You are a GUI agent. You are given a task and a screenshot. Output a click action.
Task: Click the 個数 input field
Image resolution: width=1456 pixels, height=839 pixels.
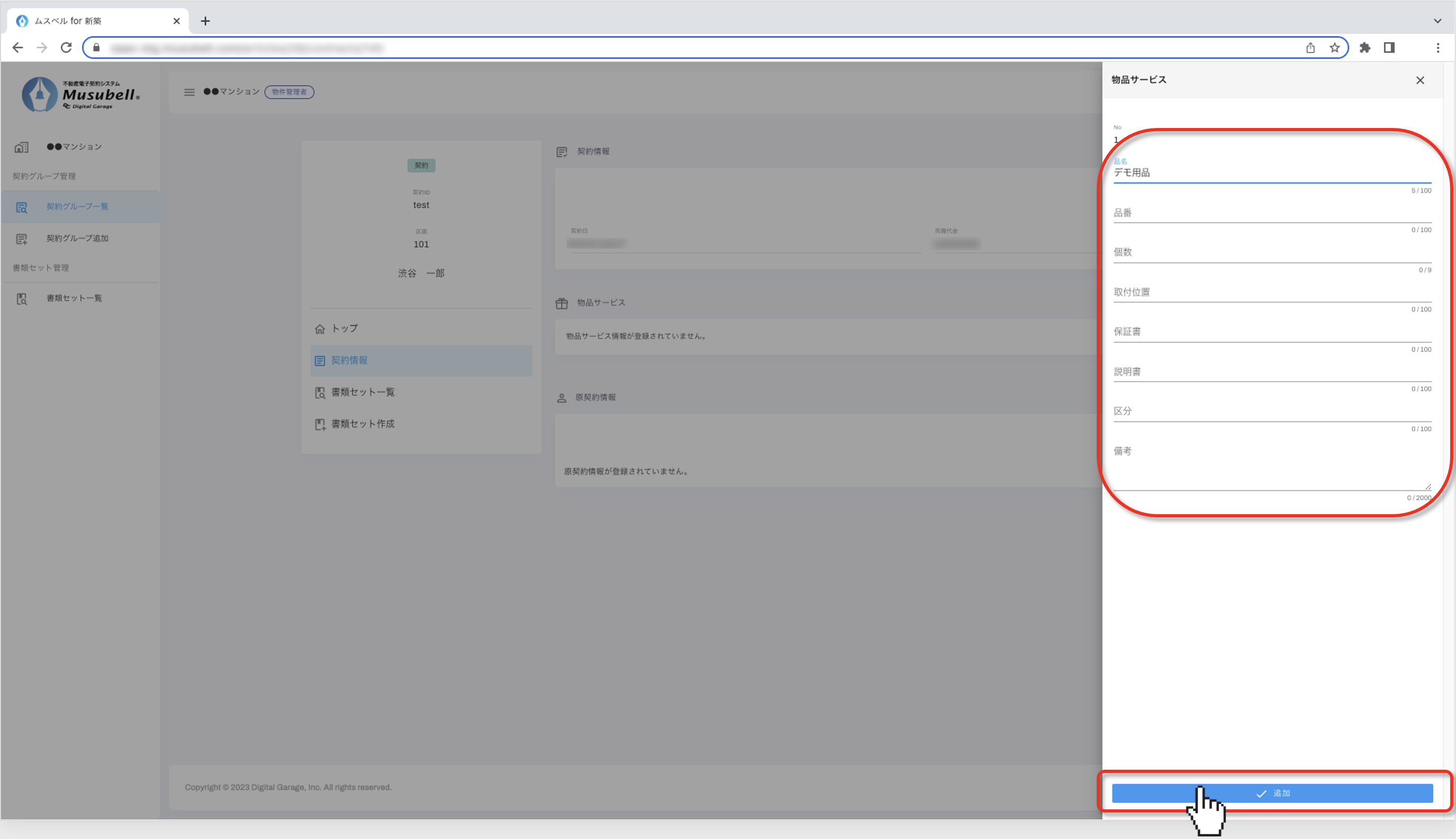pyautogui.click(x=1272, y=253)
